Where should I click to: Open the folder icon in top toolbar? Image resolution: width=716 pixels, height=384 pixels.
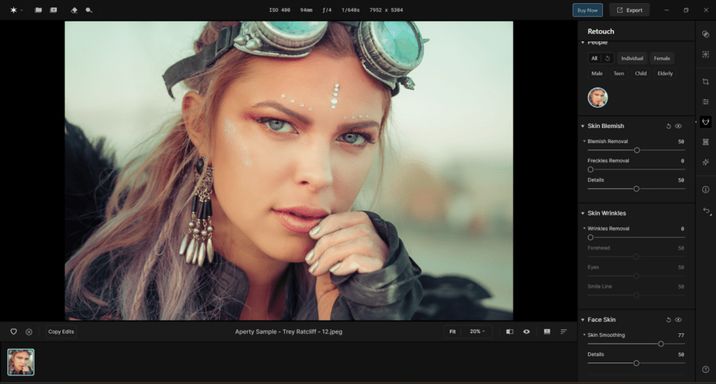tap(38, 10)
